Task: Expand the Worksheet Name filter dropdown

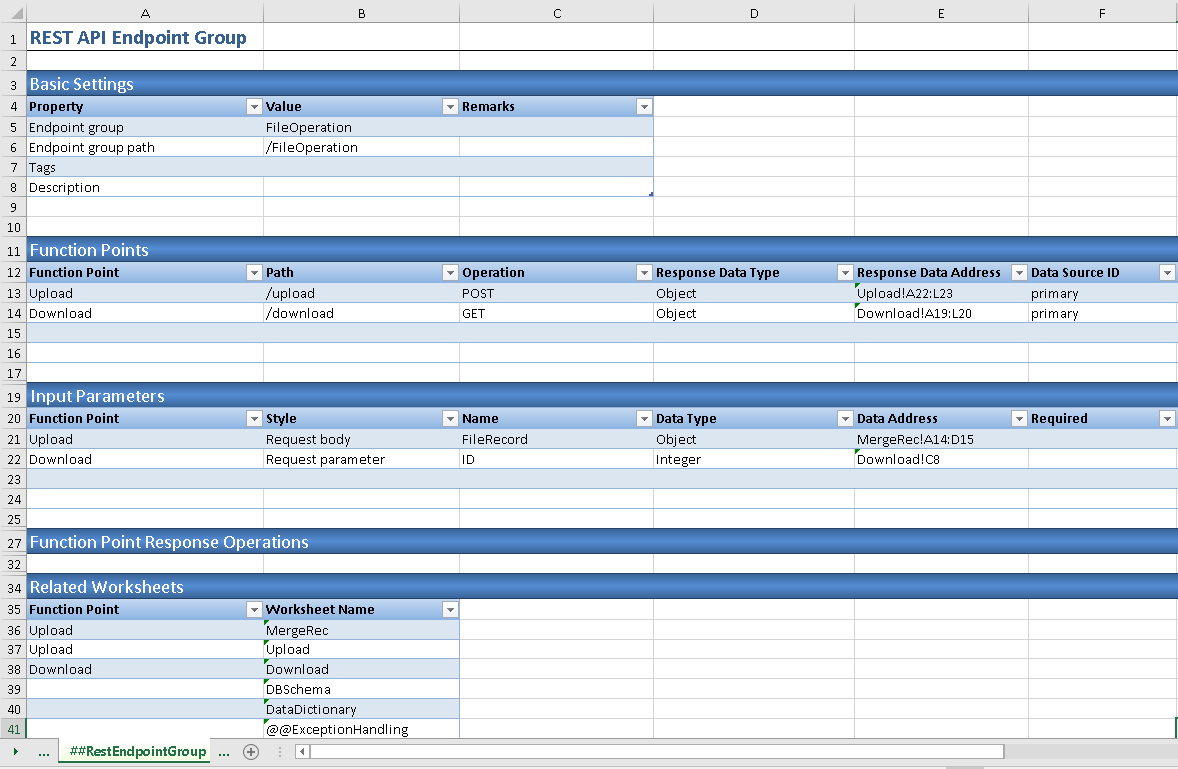Action: 449,610
